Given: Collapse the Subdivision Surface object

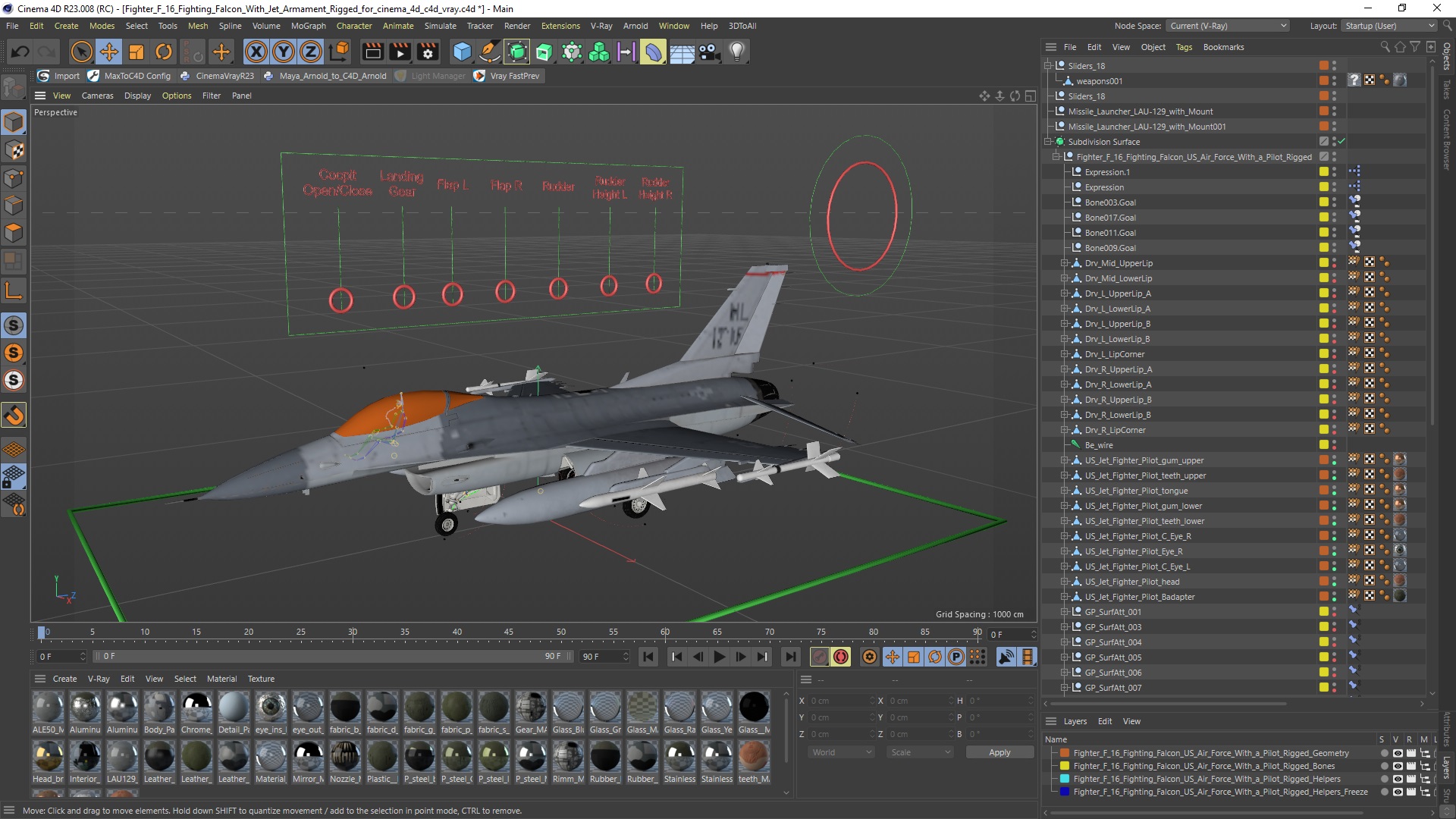Looking at the screenshot, I should point(1048,142).
